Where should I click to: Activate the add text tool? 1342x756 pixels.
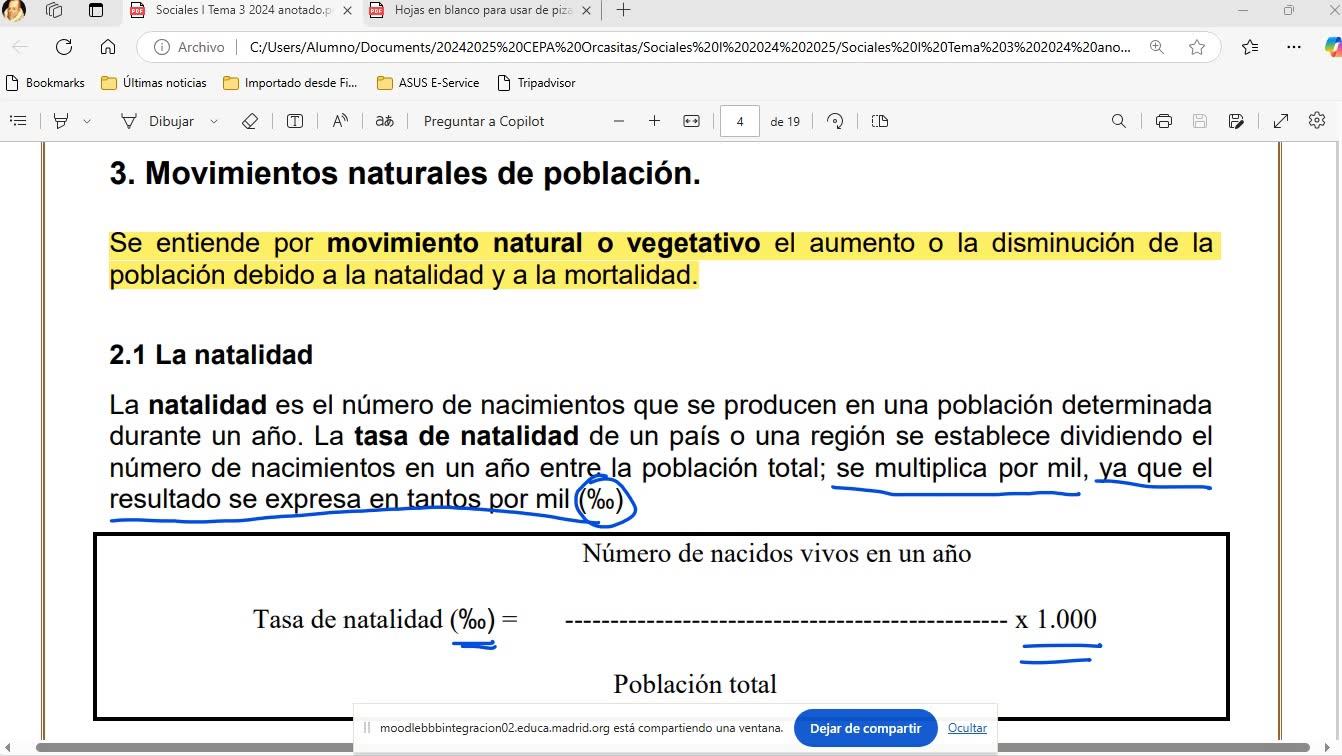pyautogui.click(x=295, y=121)
